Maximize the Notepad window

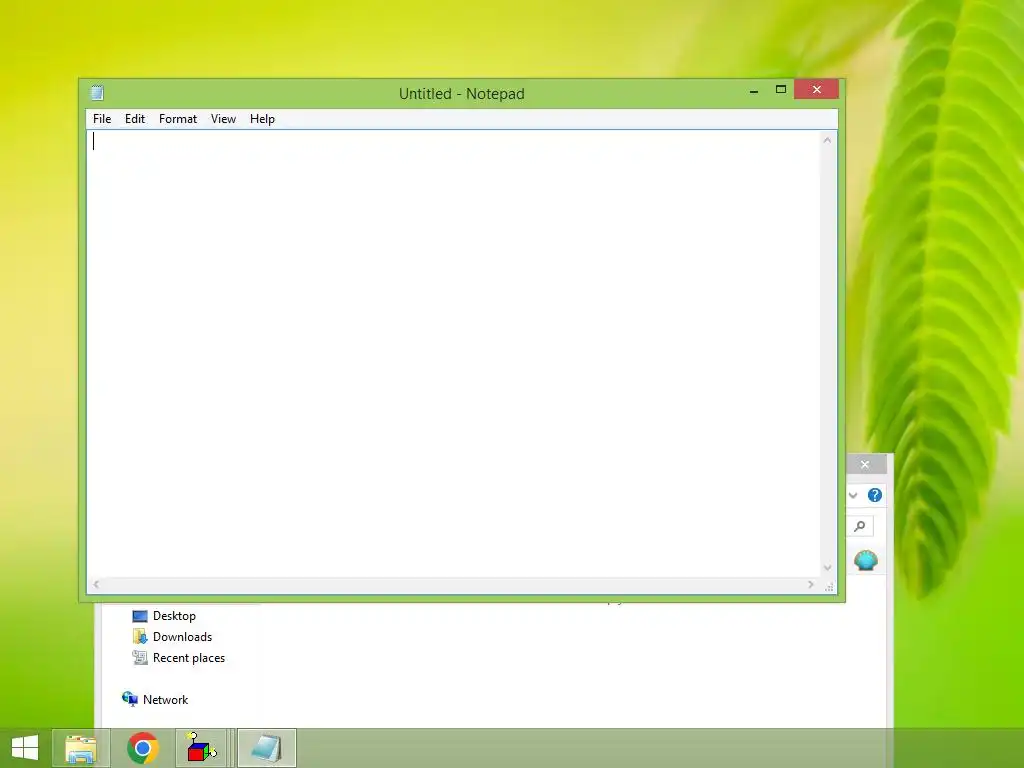coord(780,89)
